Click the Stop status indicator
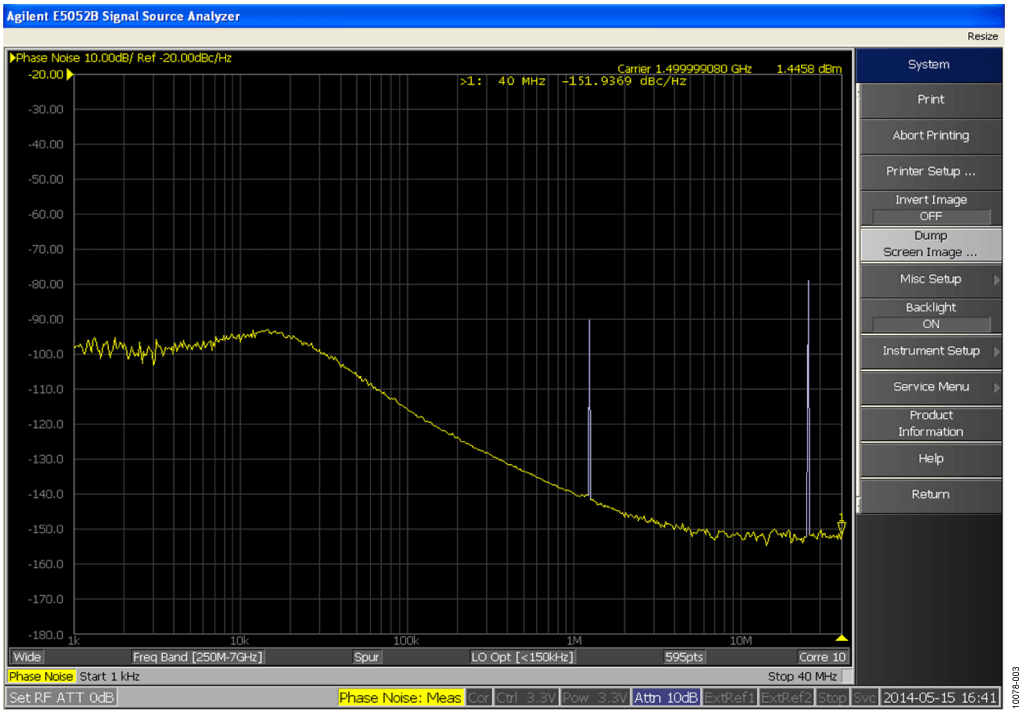 (x=831, y=697)
